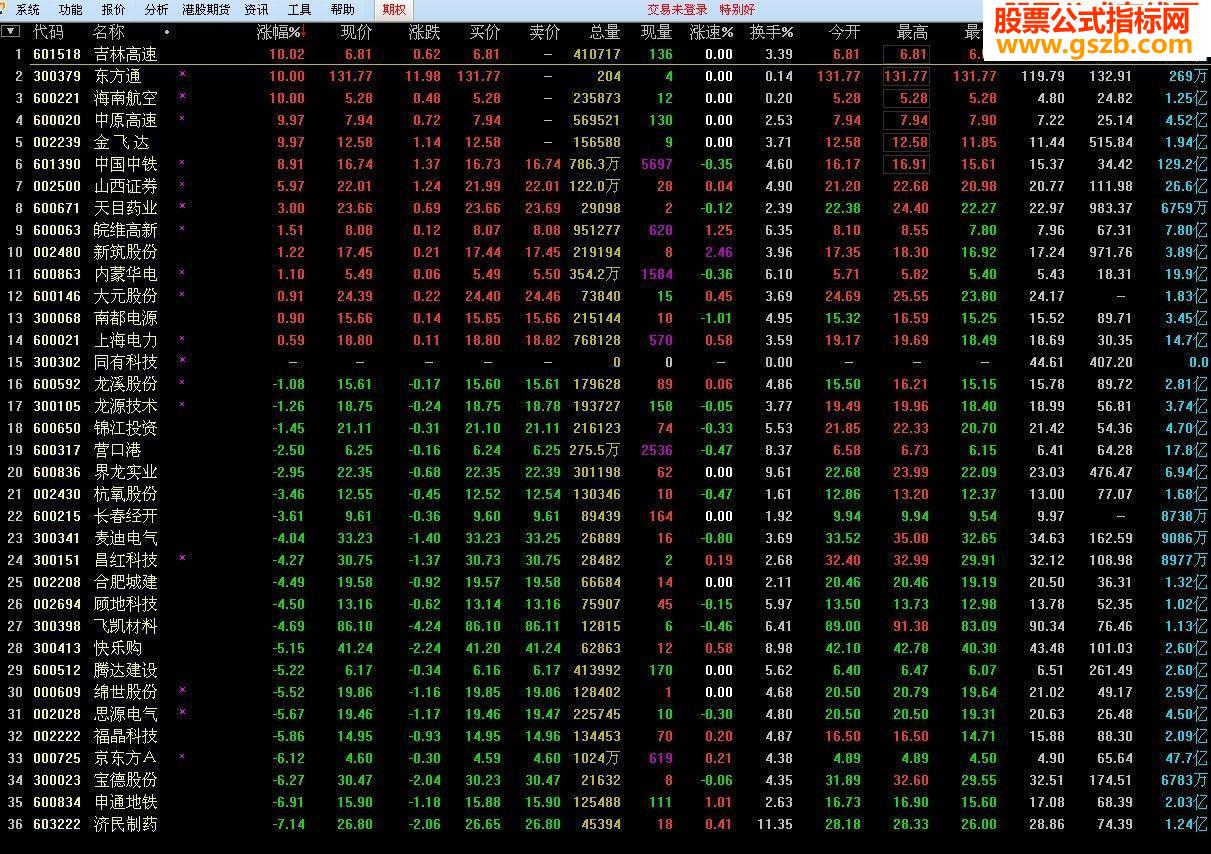
Task: Click the purple × marker on 东方通 row
Action: point(182,74)
